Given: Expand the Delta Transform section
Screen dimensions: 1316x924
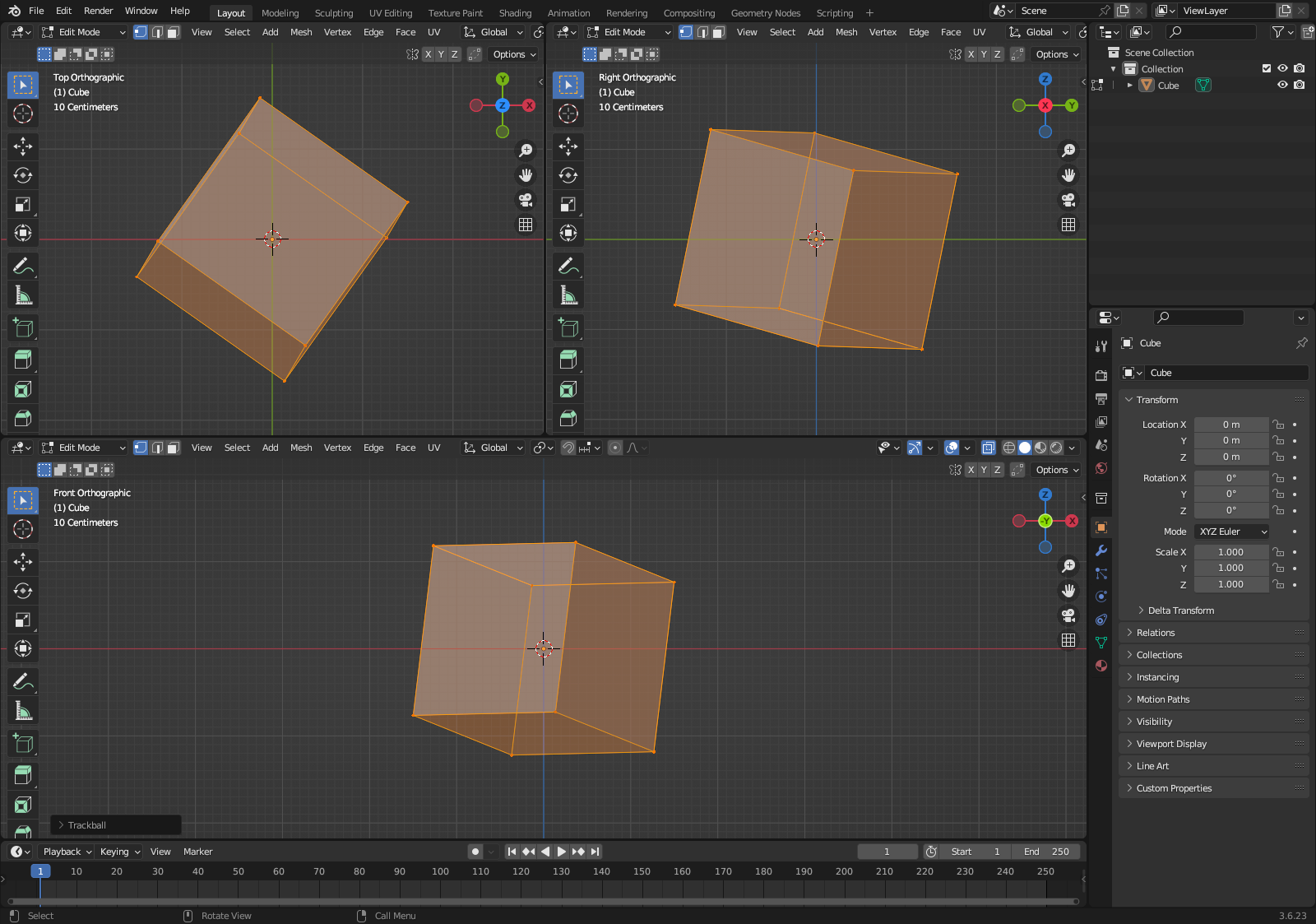Looking at the screenshot, I should pyautogui.click(x=1180, y=611).
